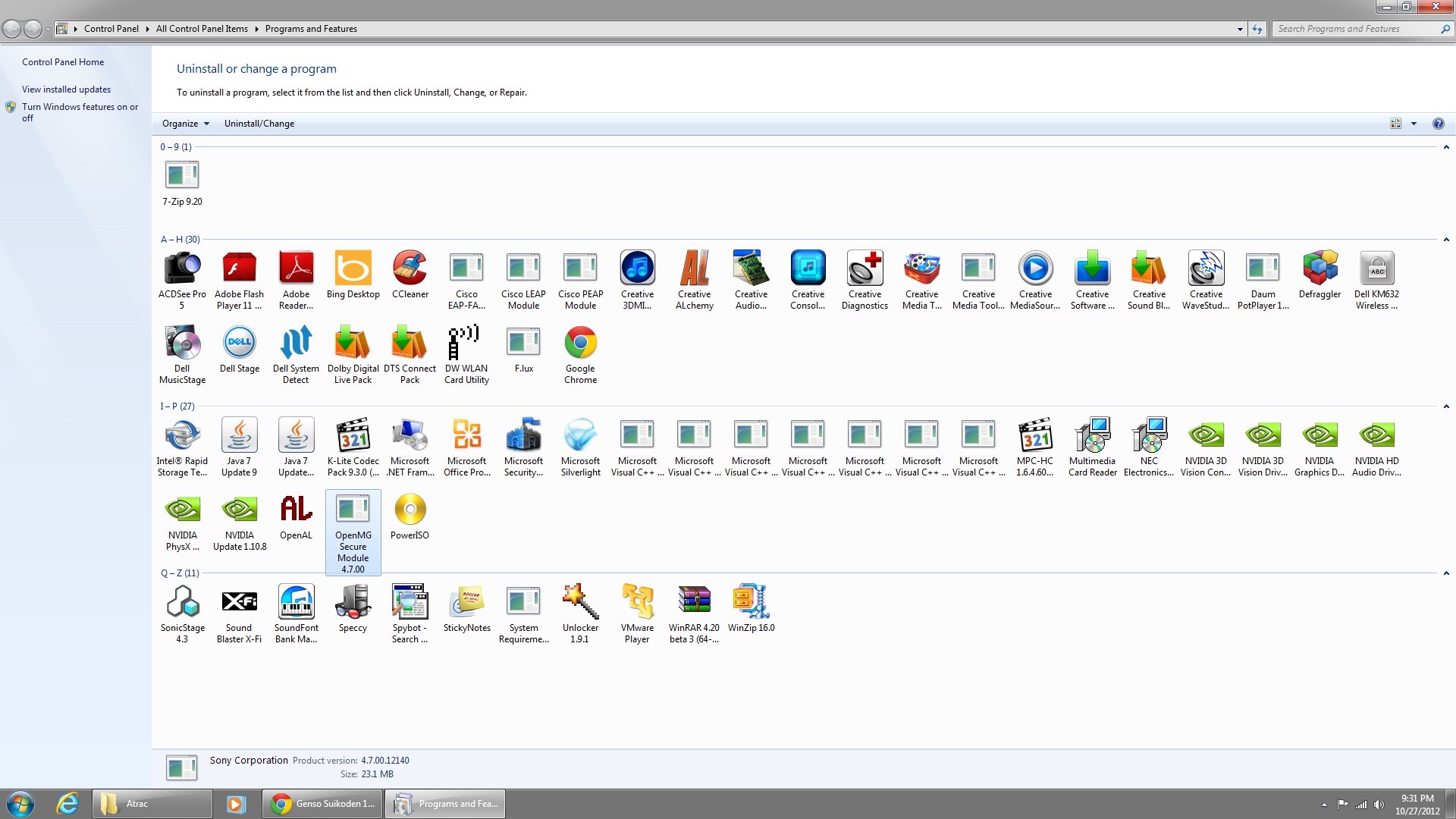Select the CCleaner program icon
The width and height of the screenshot is (1456, 819).
point(409,268)
